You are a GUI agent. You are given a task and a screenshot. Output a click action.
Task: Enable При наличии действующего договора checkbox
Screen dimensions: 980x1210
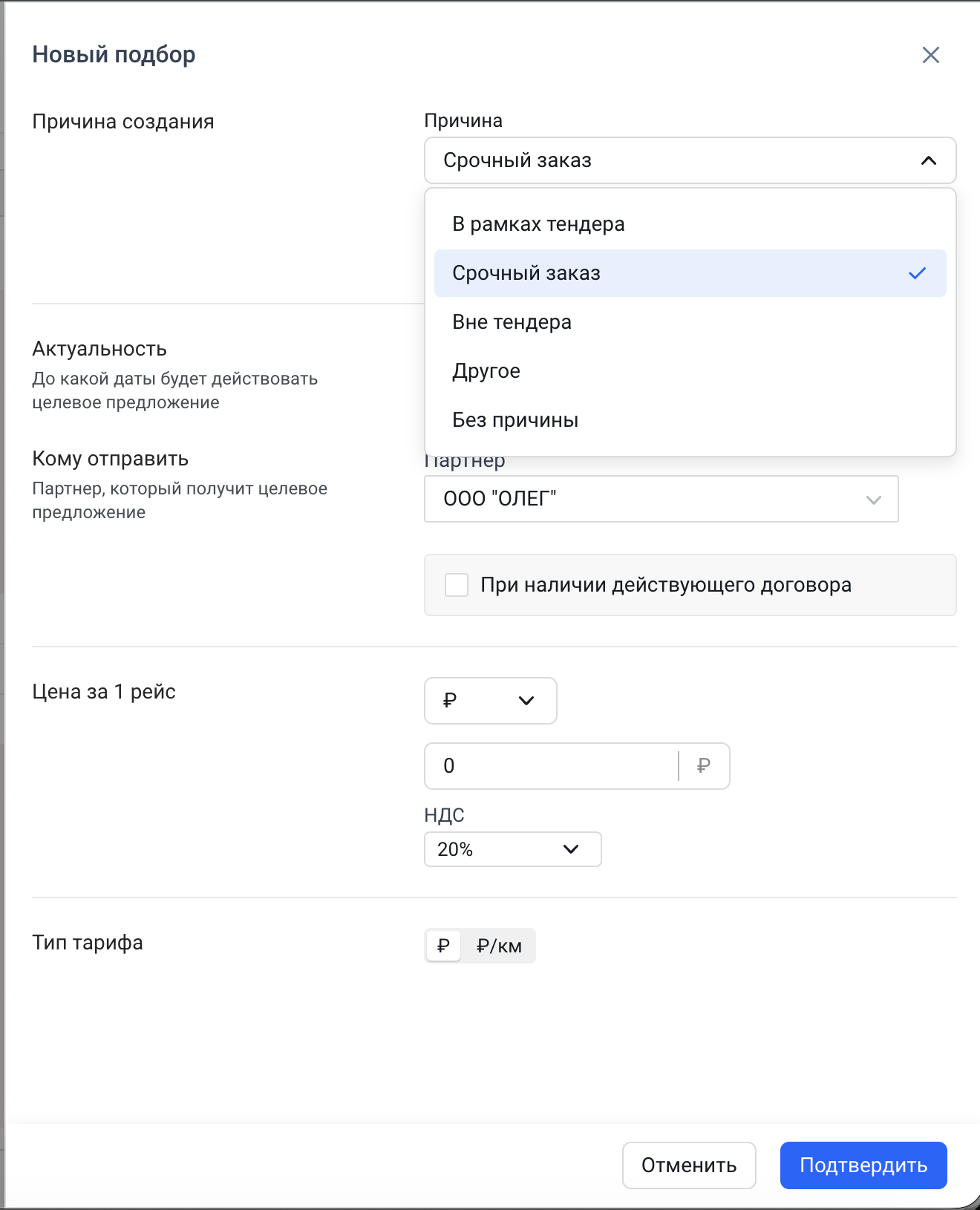(457, 585)
